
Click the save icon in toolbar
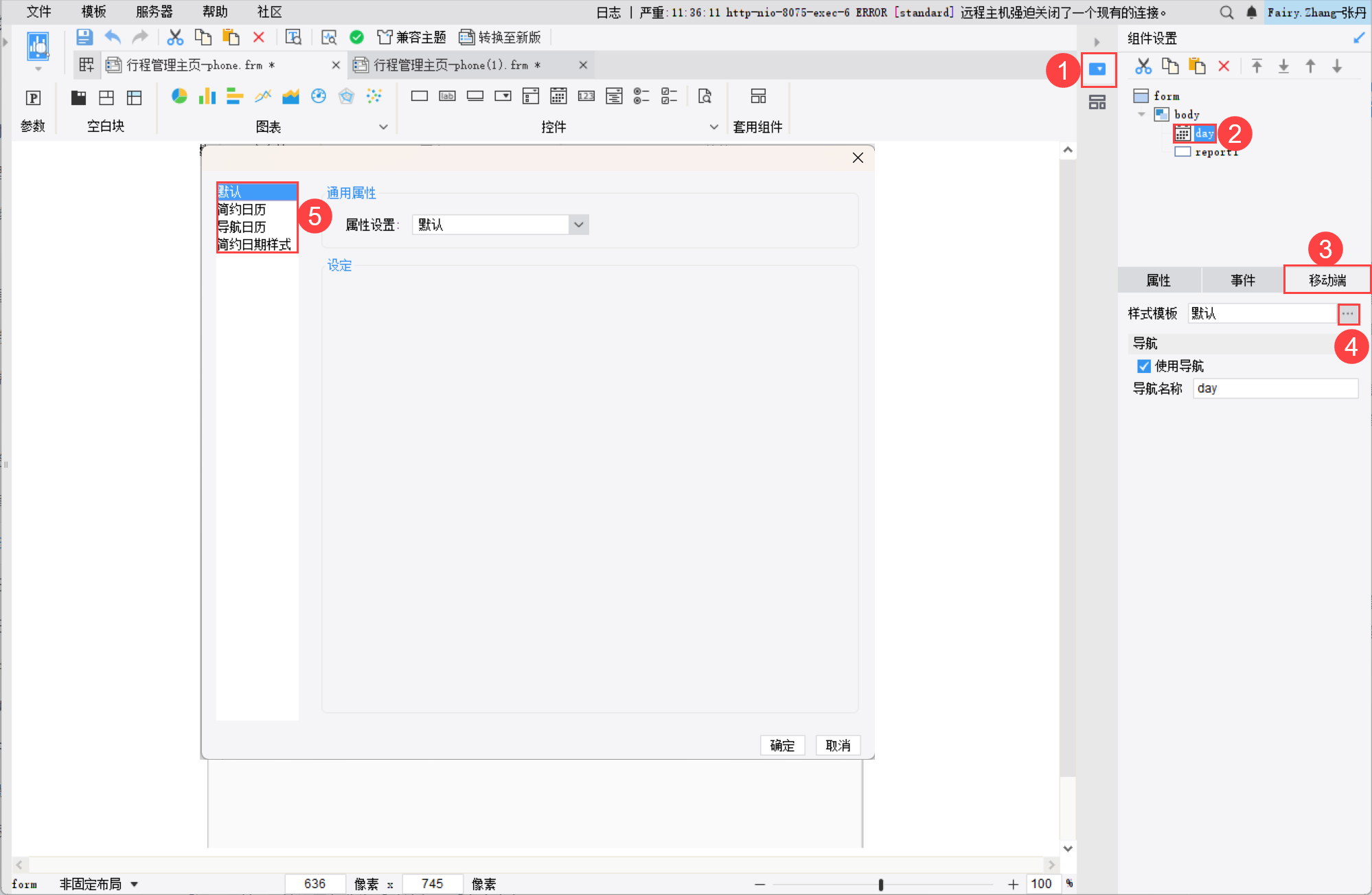pyautogui.click(x=84, y=37)
